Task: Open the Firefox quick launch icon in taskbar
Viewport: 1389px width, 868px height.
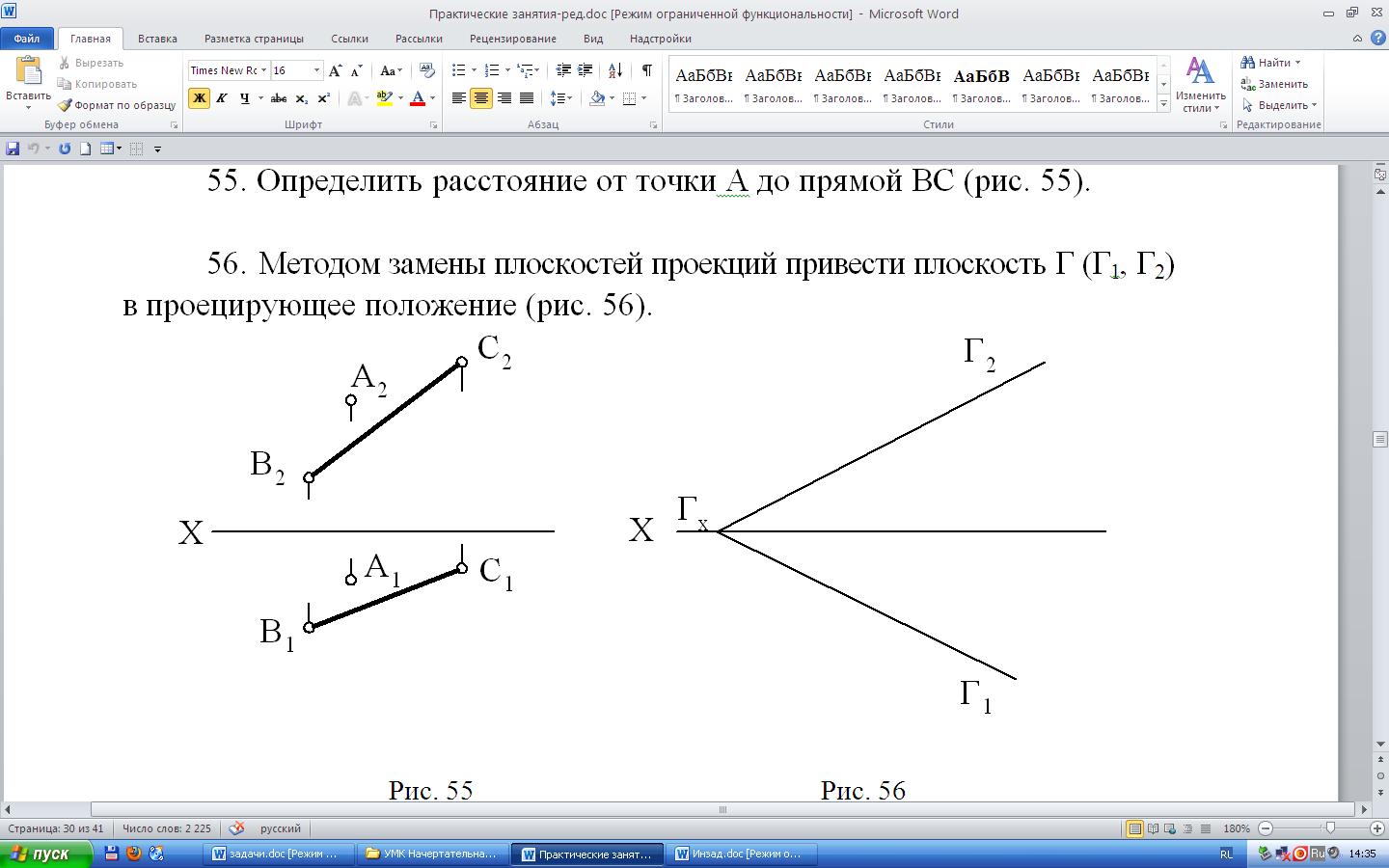Action: pyautogui.click(x=134, y=854)
